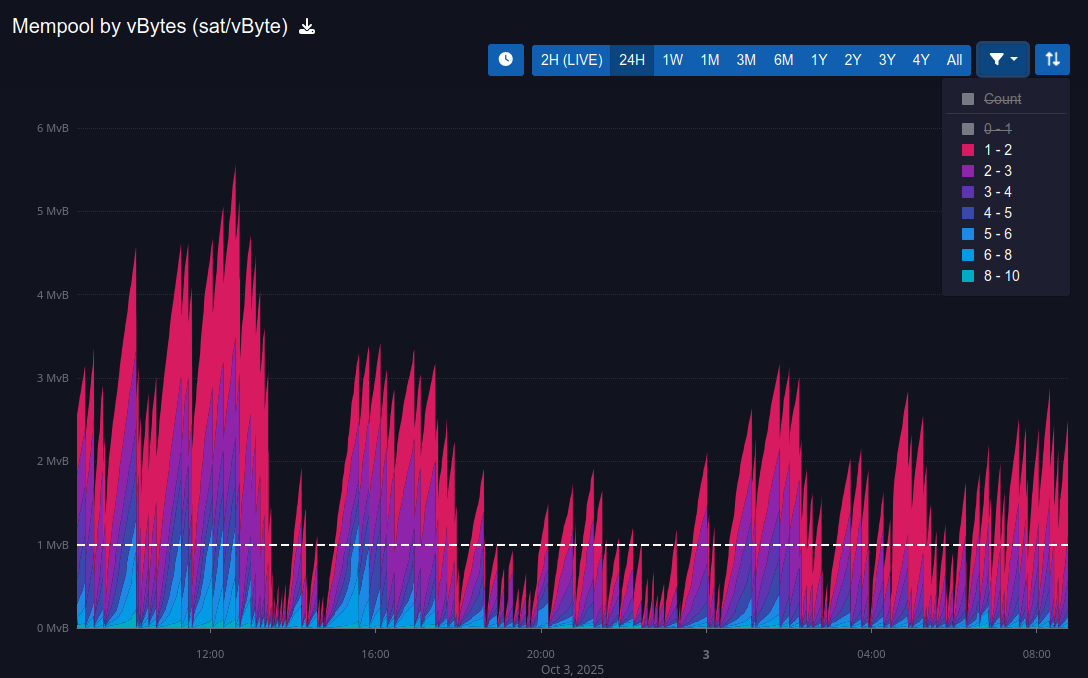This screenshot has height=678, width=1088.
Task: Toggle the 3 - 4 fee range
Action: coord(997,192)
